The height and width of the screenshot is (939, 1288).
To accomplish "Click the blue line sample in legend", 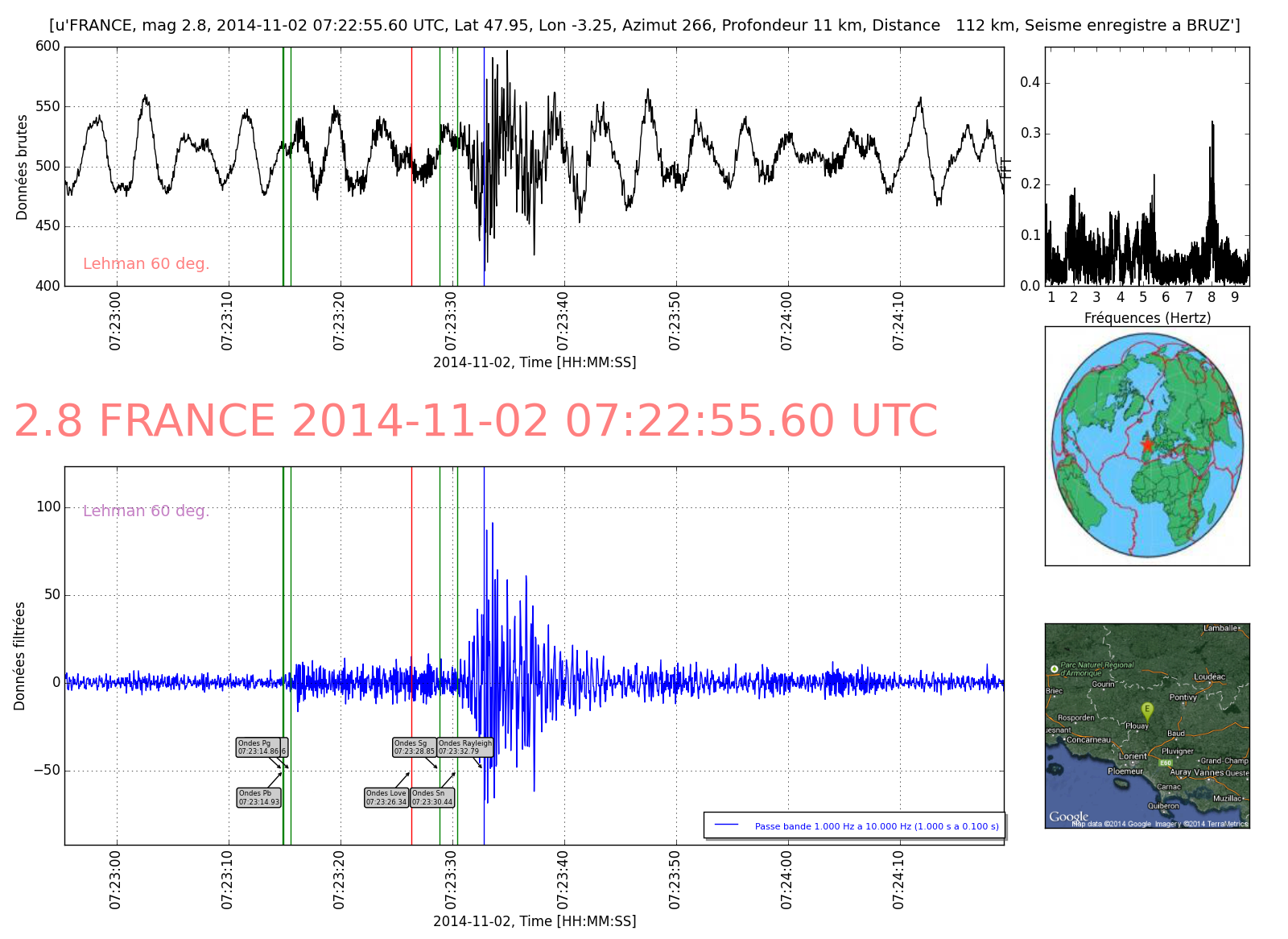I will [x=726, y=825].
